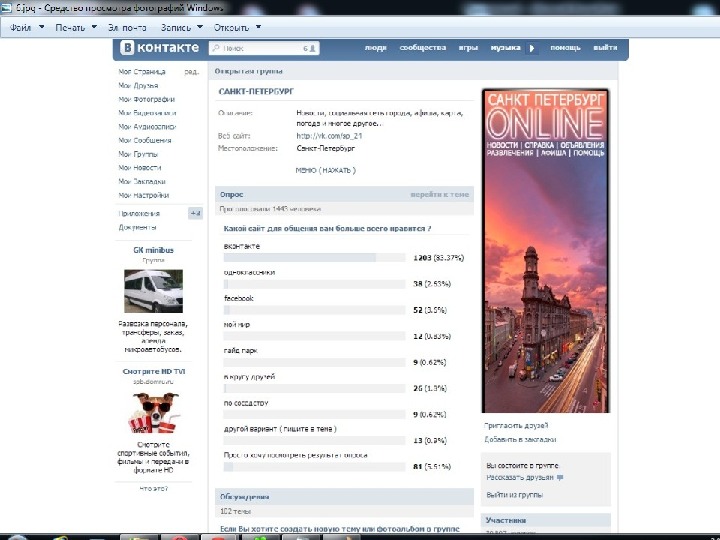Click the person icon inside the search field
Screen dimensions: 720x540
(x=312, y=48)
